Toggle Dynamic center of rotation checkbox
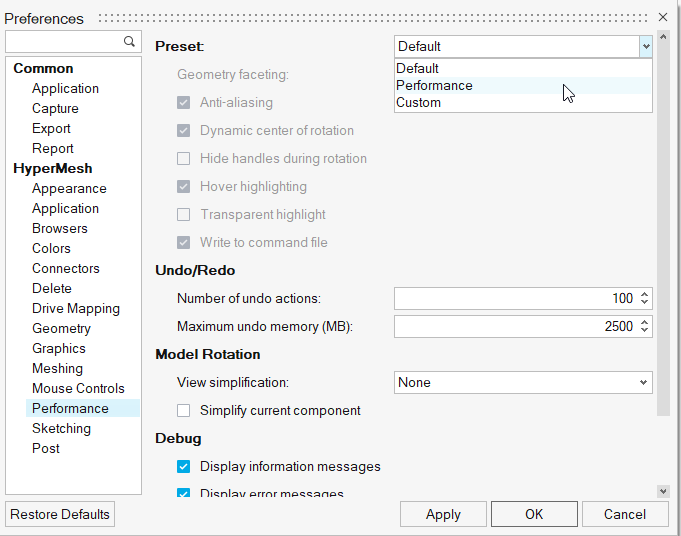This screenshot has width=681, height=536. click(x=183, y=131)
